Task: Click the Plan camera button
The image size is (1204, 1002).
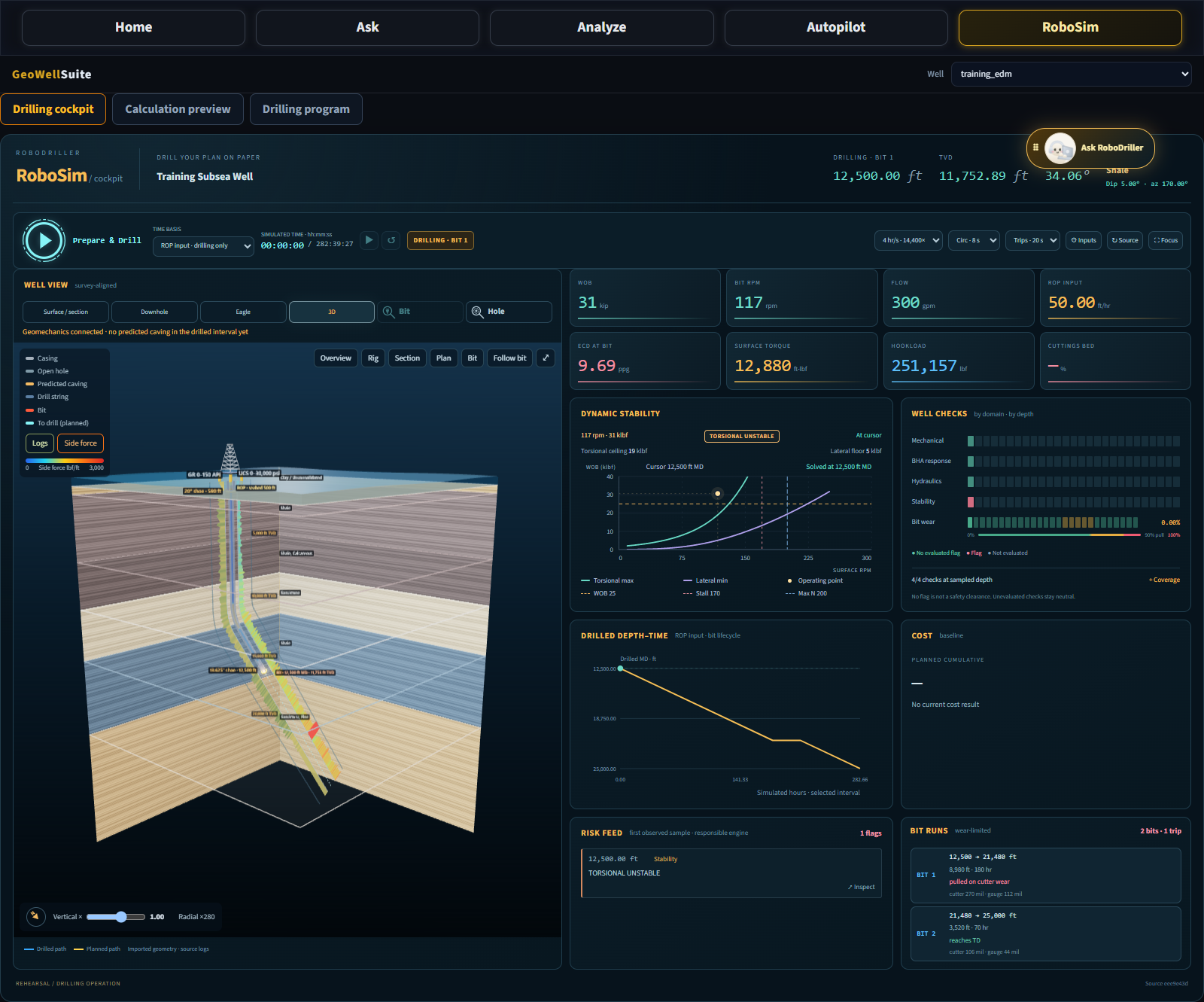Action: pos(444,358)
